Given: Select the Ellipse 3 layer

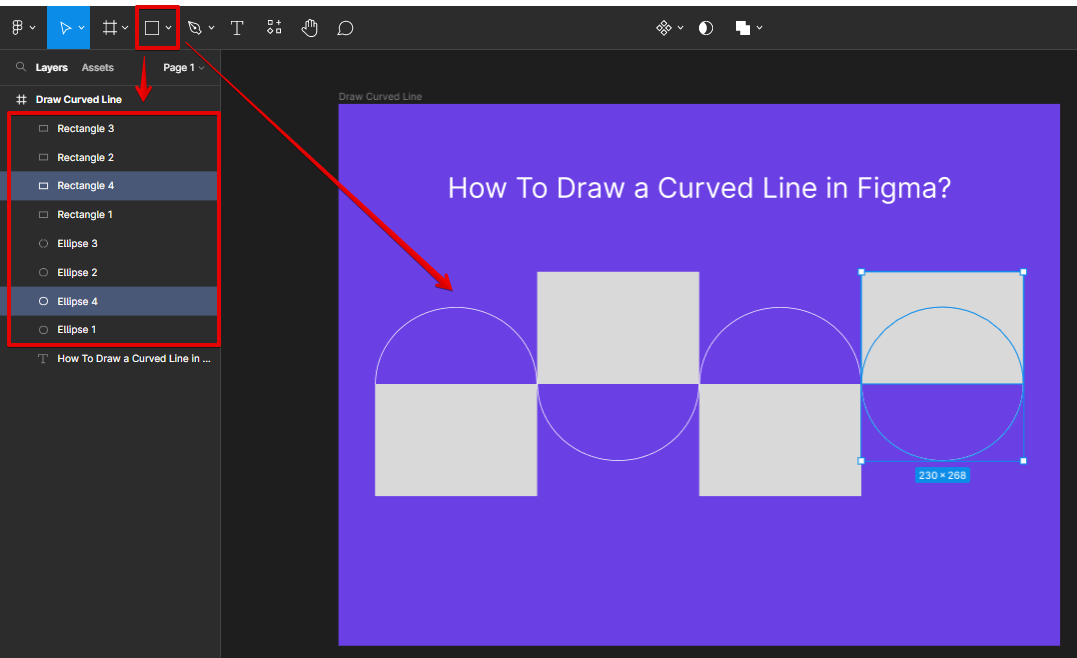Looking at the screenshot, I should [77, 244].
